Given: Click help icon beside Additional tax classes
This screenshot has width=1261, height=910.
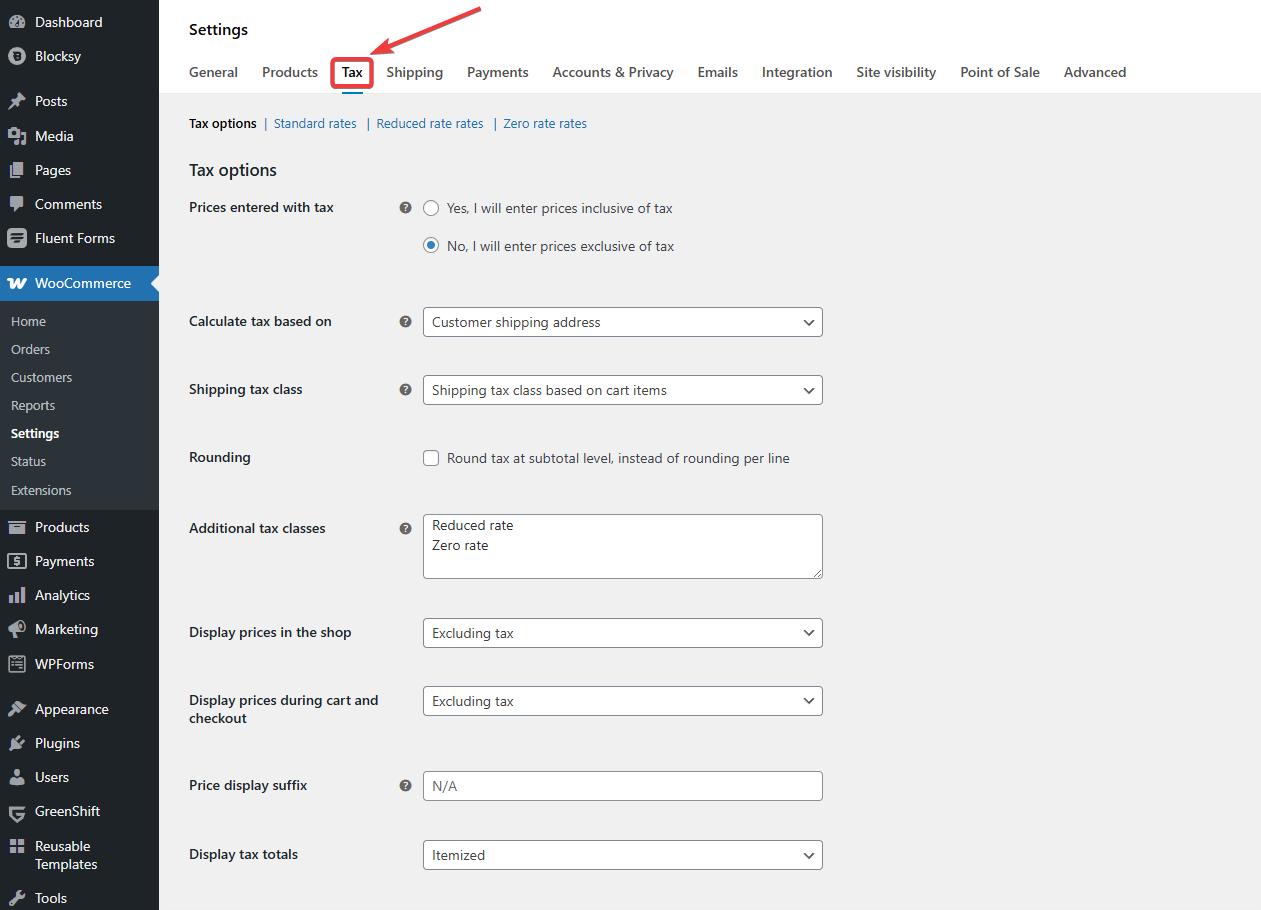Looking at the screenshot, I should click(x=405, y=529).
